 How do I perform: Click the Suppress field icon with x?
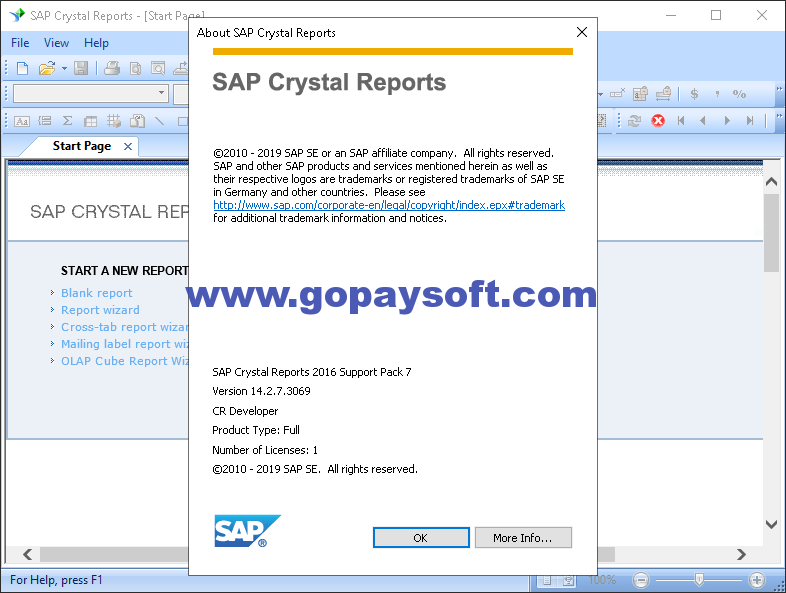617,93
